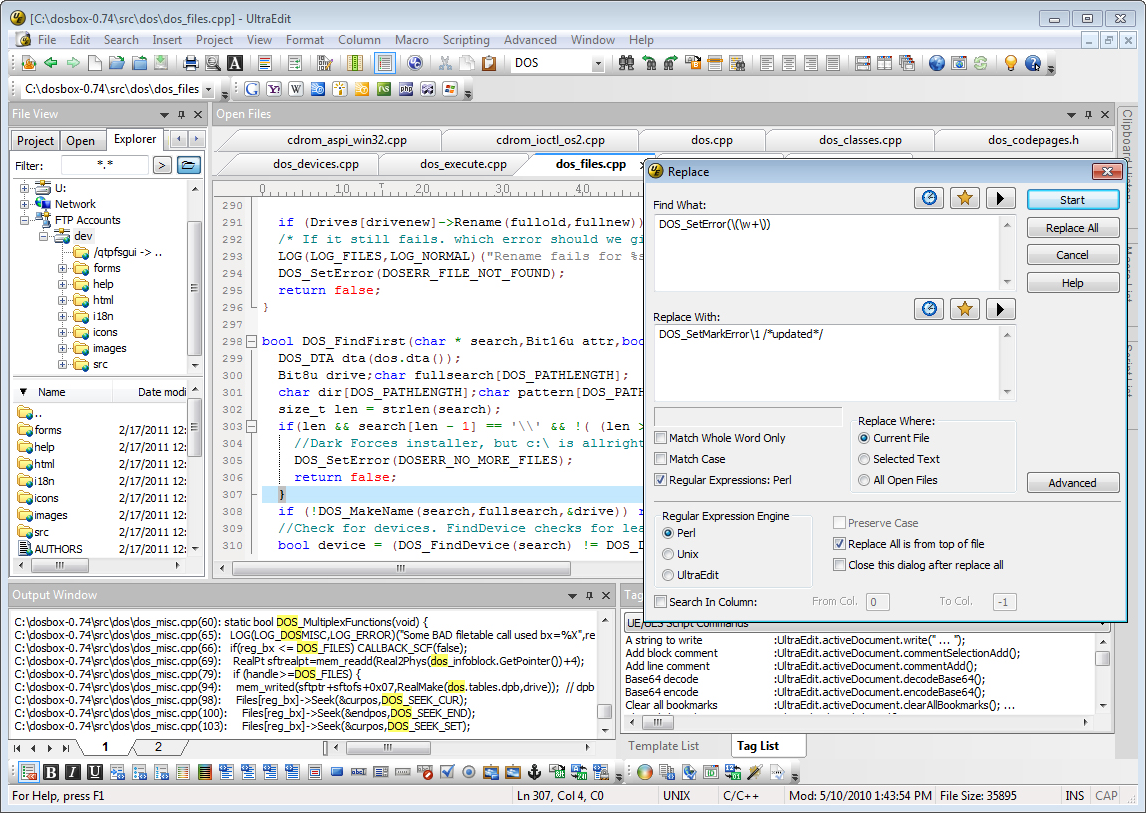The height and width of the screenshot is (813, 1146).
Task: Enable Search In Column checkbox
Action: click(x=661, y=602)
